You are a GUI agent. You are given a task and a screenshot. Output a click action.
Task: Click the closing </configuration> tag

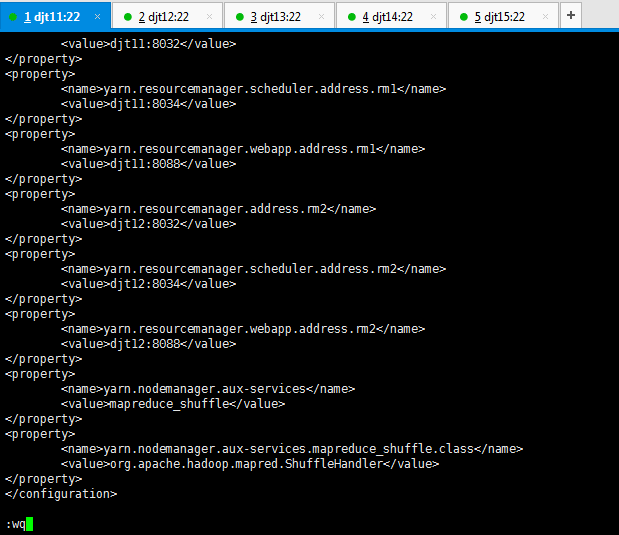(x=61, y=494)
